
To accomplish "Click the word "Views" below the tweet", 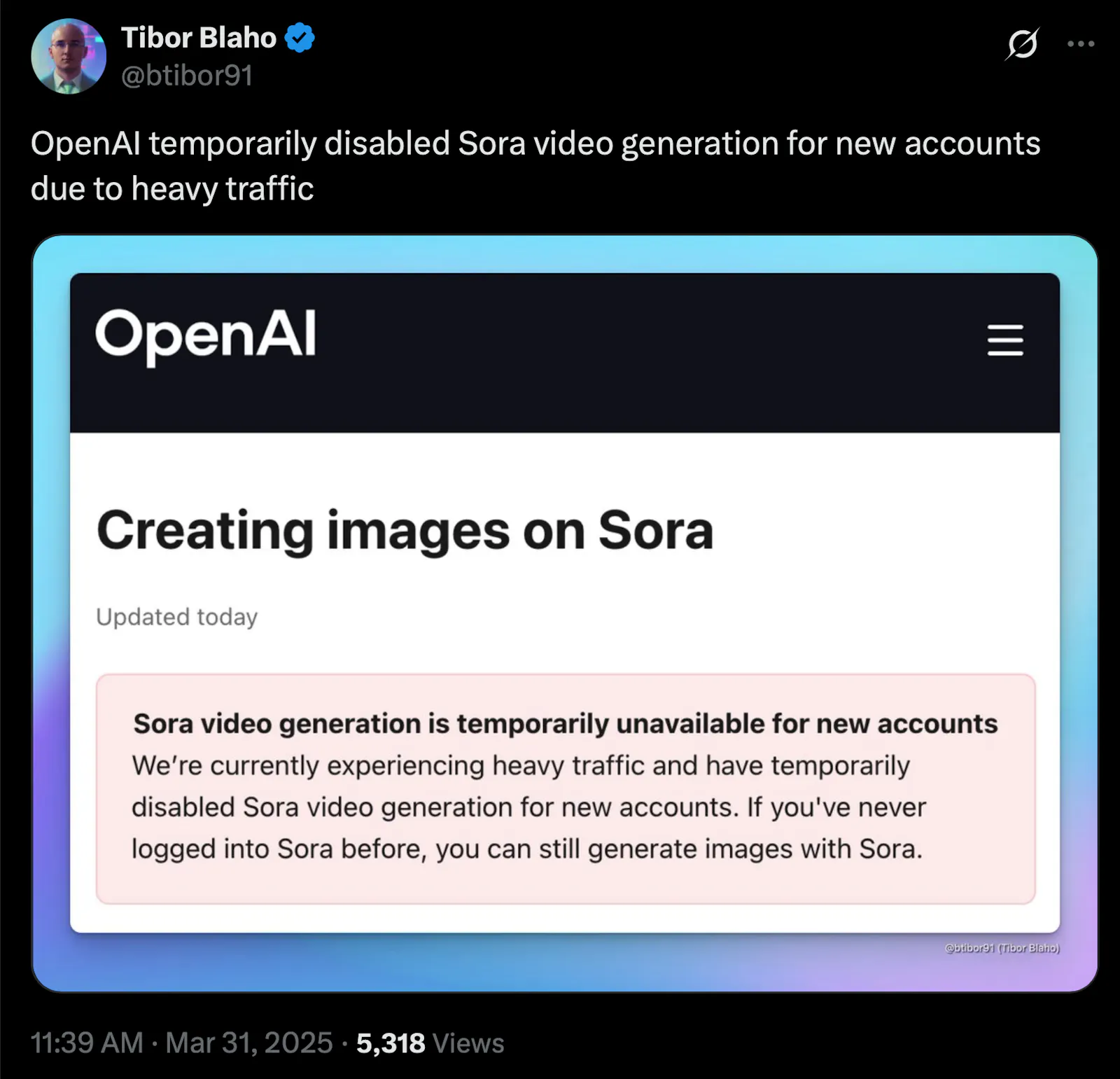I will pyautogui.click(x=468, y=1043).
